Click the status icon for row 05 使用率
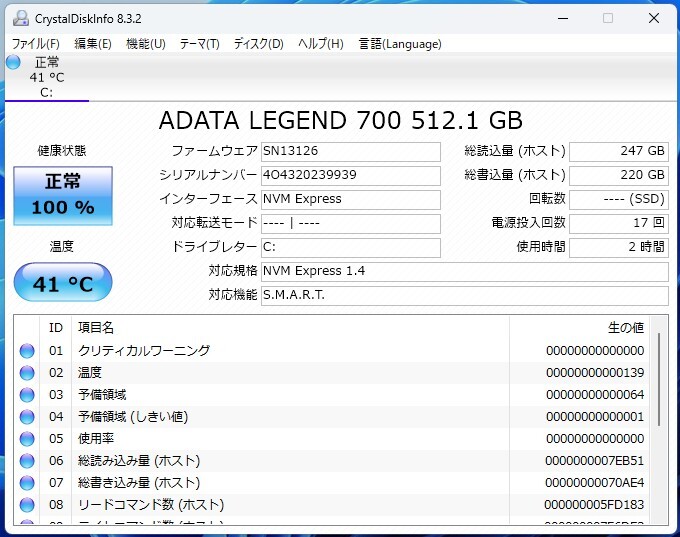This screenshot has height=537, width=680. (x=27, y=439)
